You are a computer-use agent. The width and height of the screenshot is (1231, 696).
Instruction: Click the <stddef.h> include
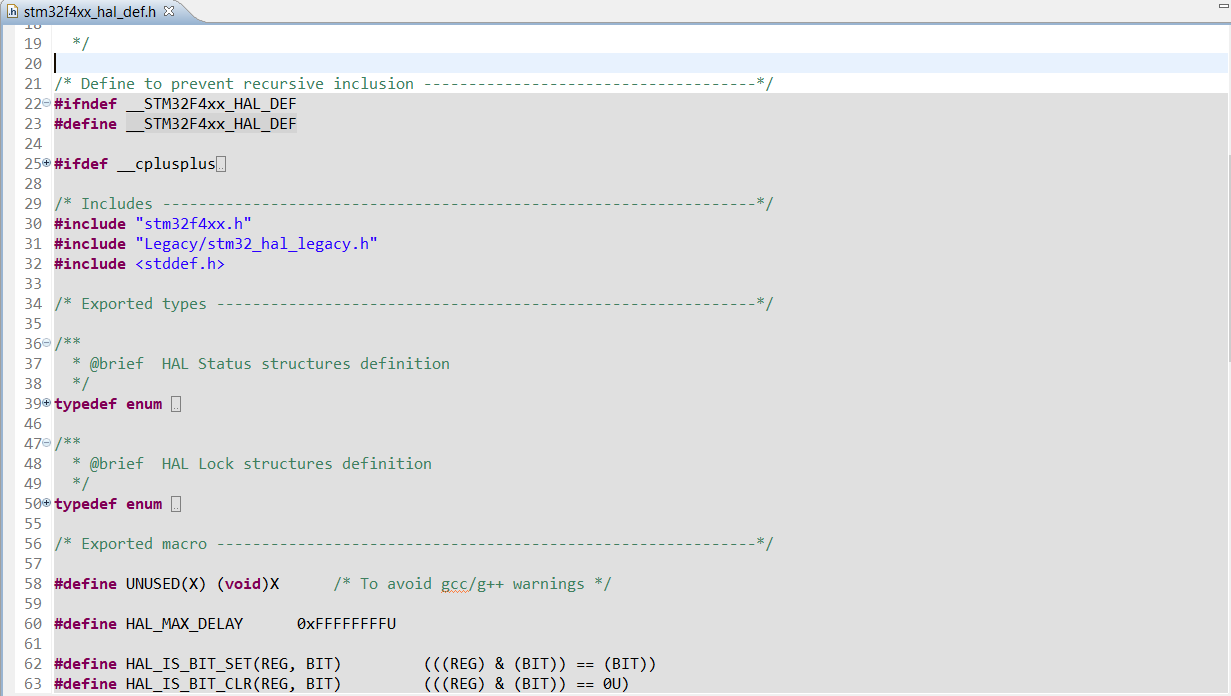[180, 264]
